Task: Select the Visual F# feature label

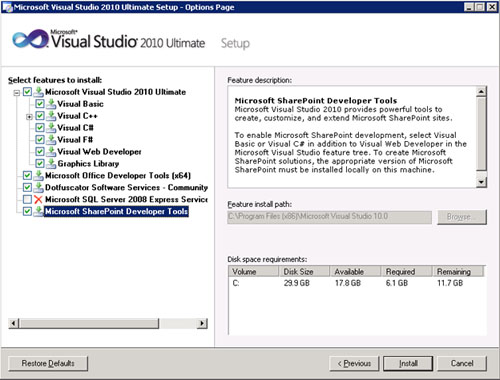Action: pyautogui.click(x=75, y=140)
